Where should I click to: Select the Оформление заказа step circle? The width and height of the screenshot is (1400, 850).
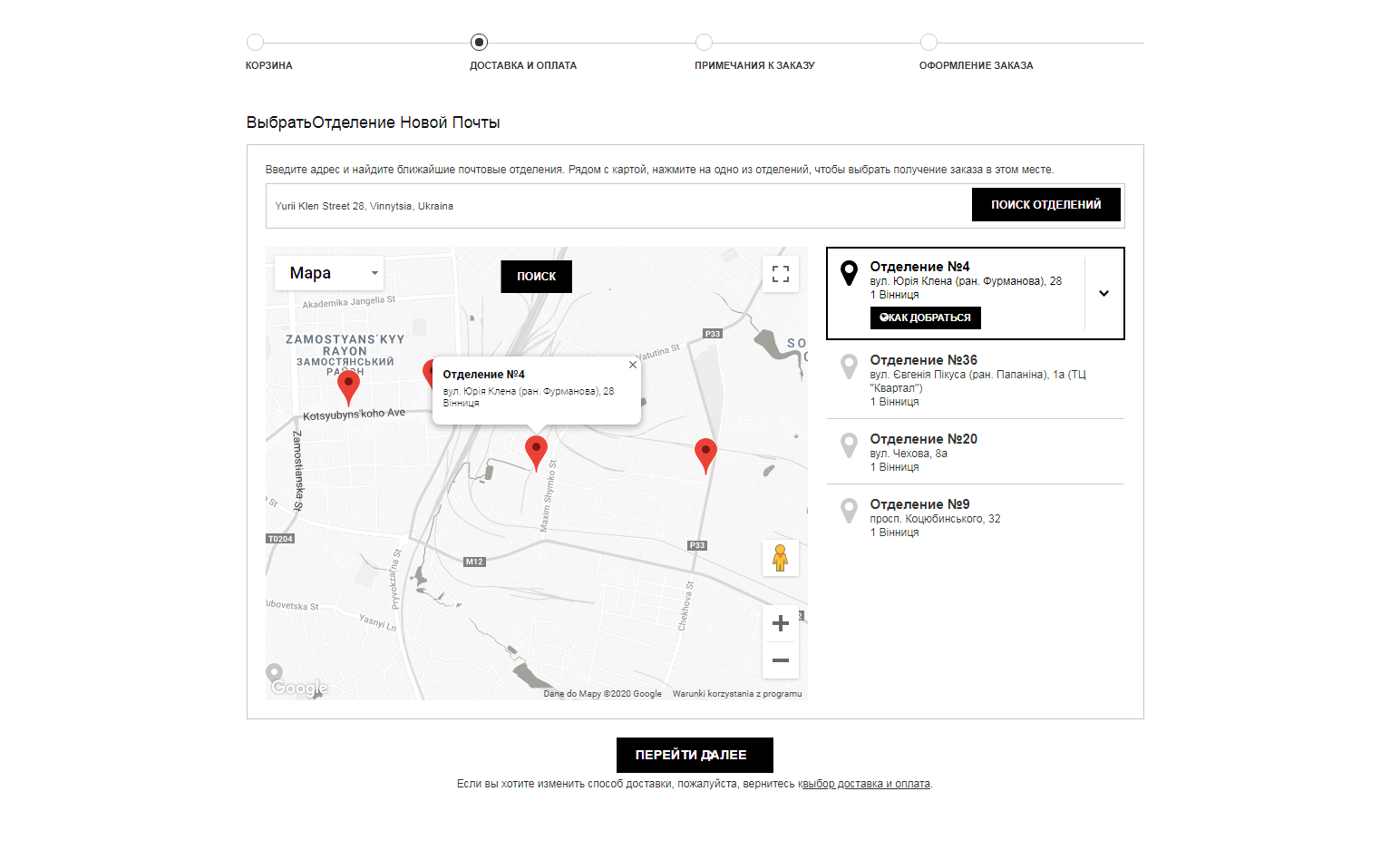click(928, 42)
